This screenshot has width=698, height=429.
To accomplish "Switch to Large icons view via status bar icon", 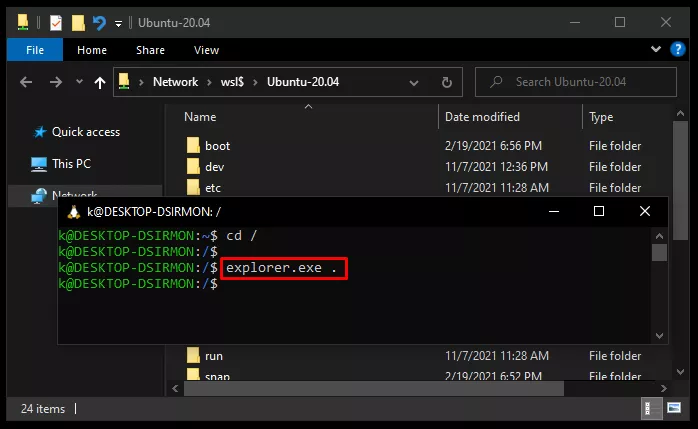I will [x=674, y=408].
